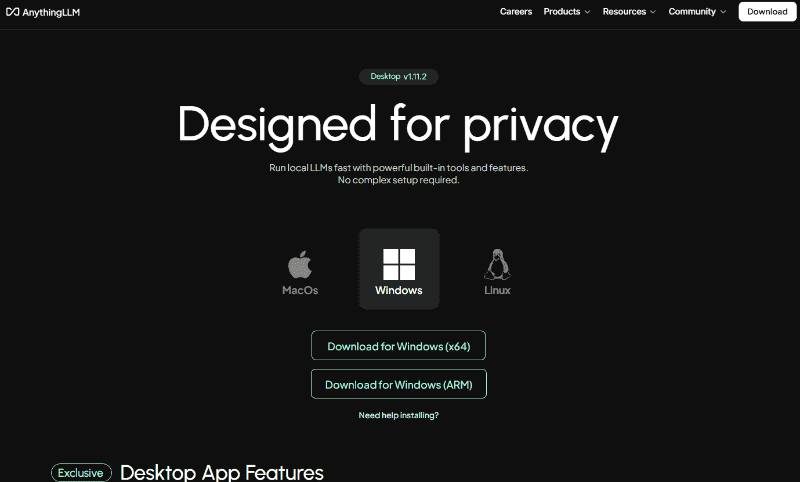The image size is (800, 482).
Task: Click the Desktop v1.11.2 version badge
Action: 398,77
